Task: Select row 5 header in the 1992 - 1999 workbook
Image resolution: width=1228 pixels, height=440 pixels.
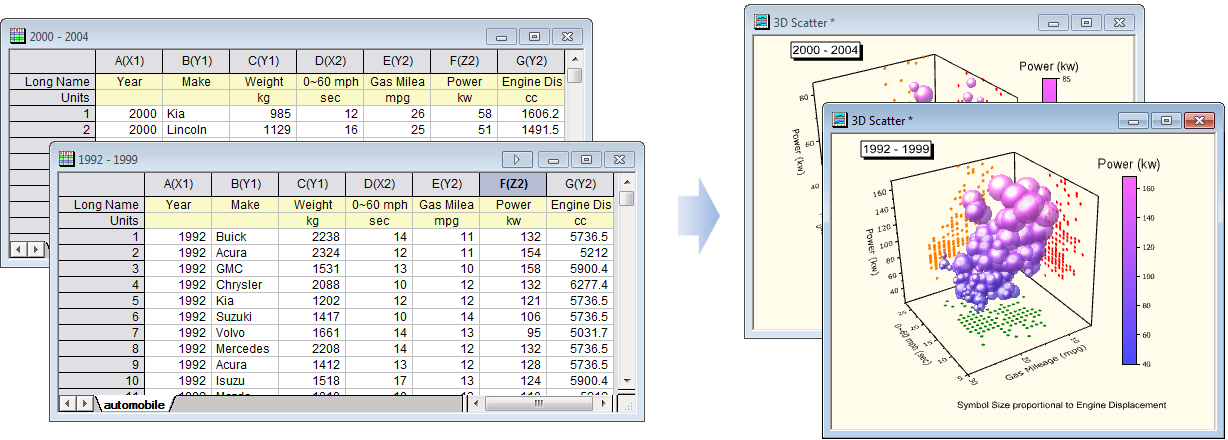Action: click(x=102, y=300)
